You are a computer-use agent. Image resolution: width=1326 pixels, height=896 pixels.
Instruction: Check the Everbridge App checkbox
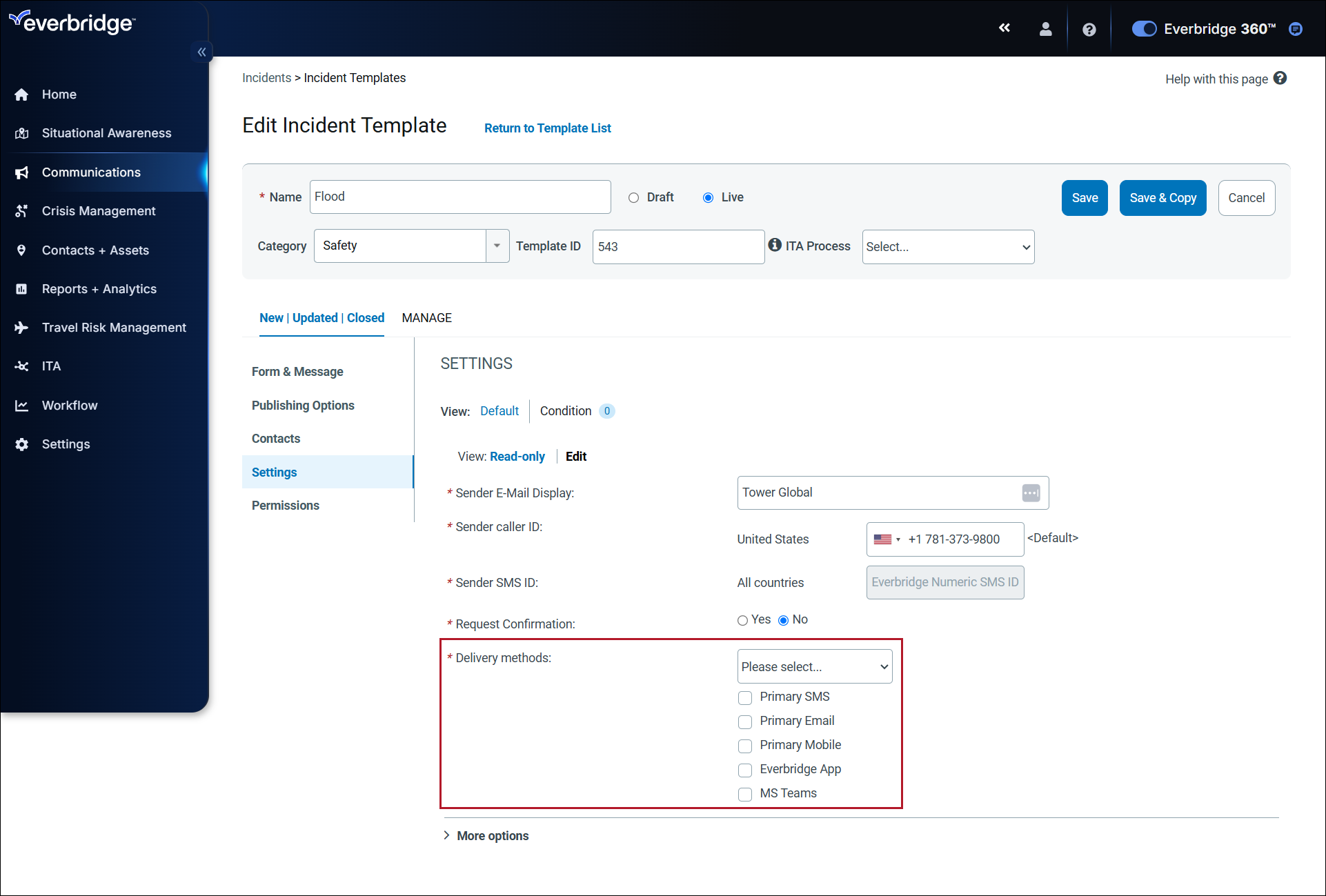745,770
